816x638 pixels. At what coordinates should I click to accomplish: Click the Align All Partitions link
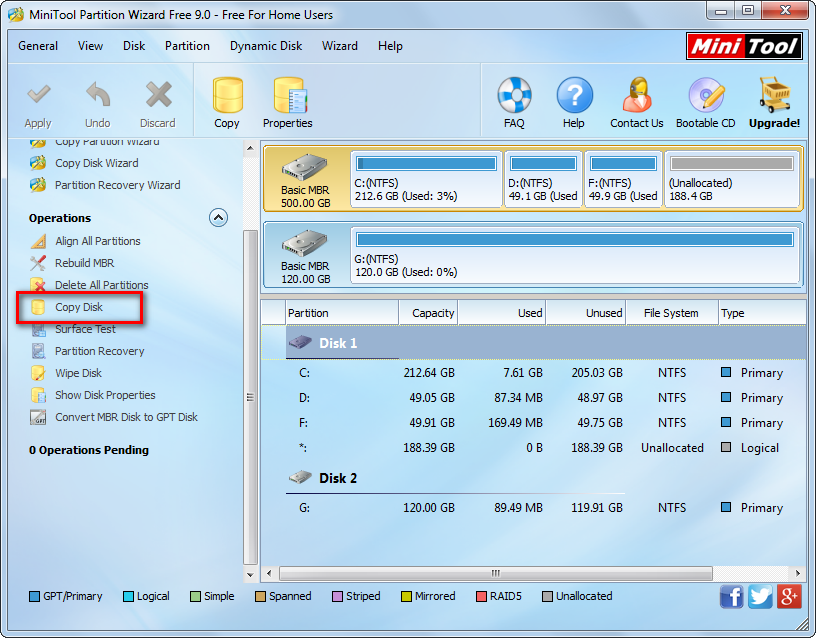98,241
